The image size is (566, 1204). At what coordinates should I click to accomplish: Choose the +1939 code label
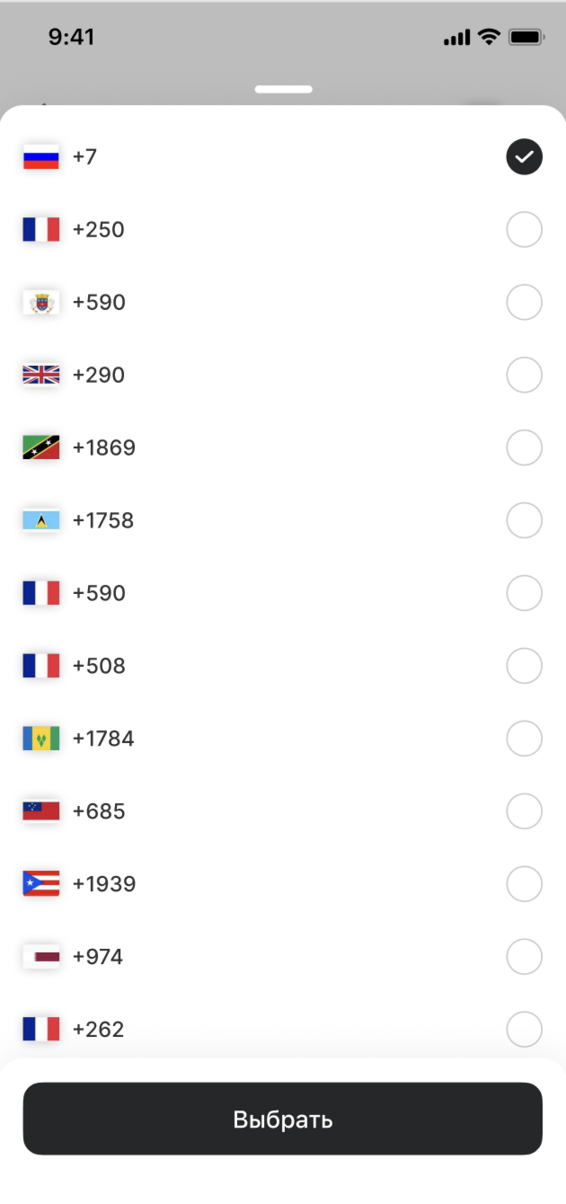(104, 884)
